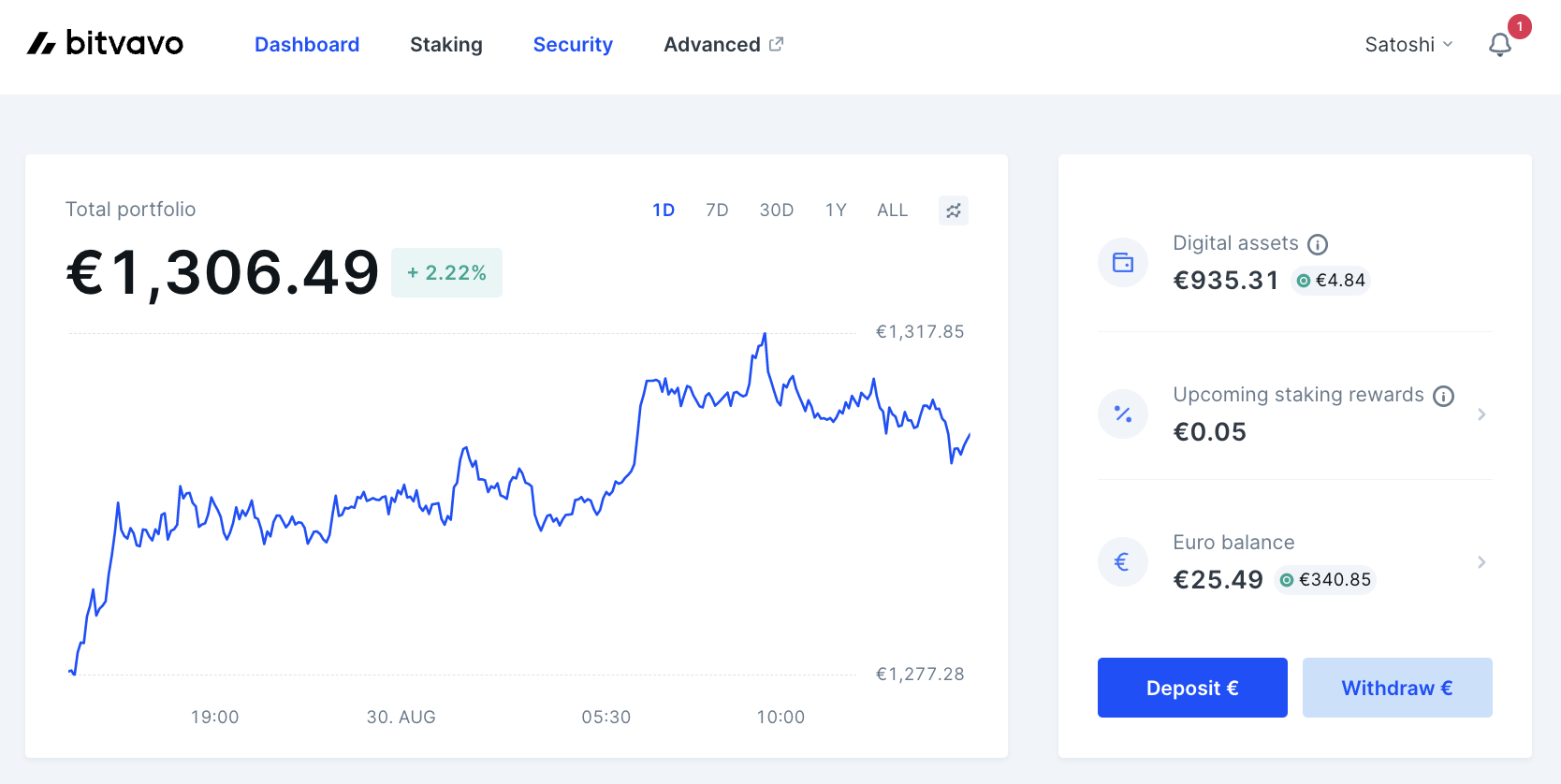Toggle the chart comparison icon
This screenshot has height=784, width=1561.
953,211
